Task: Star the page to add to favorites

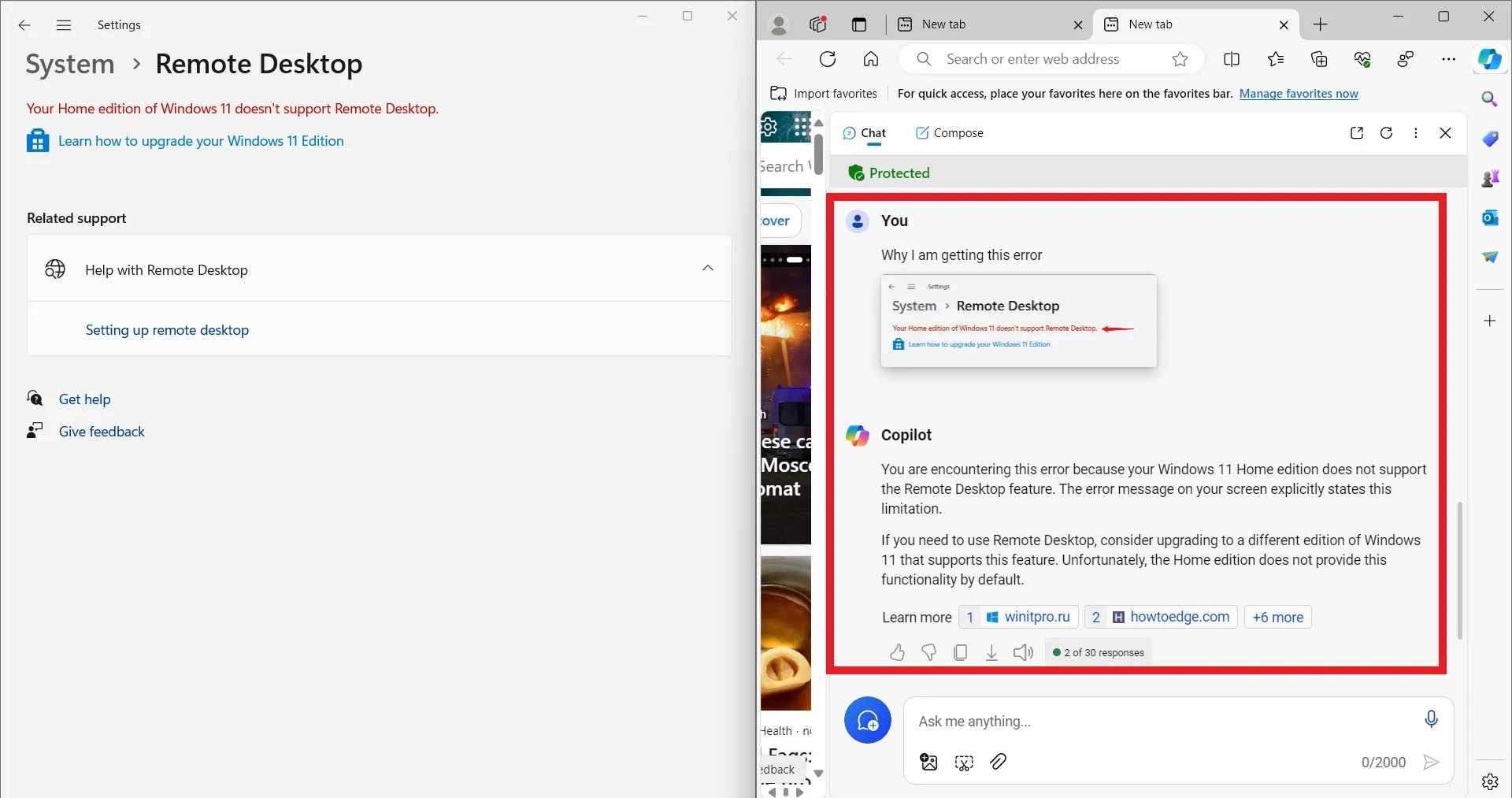Action: [1180, 59]
